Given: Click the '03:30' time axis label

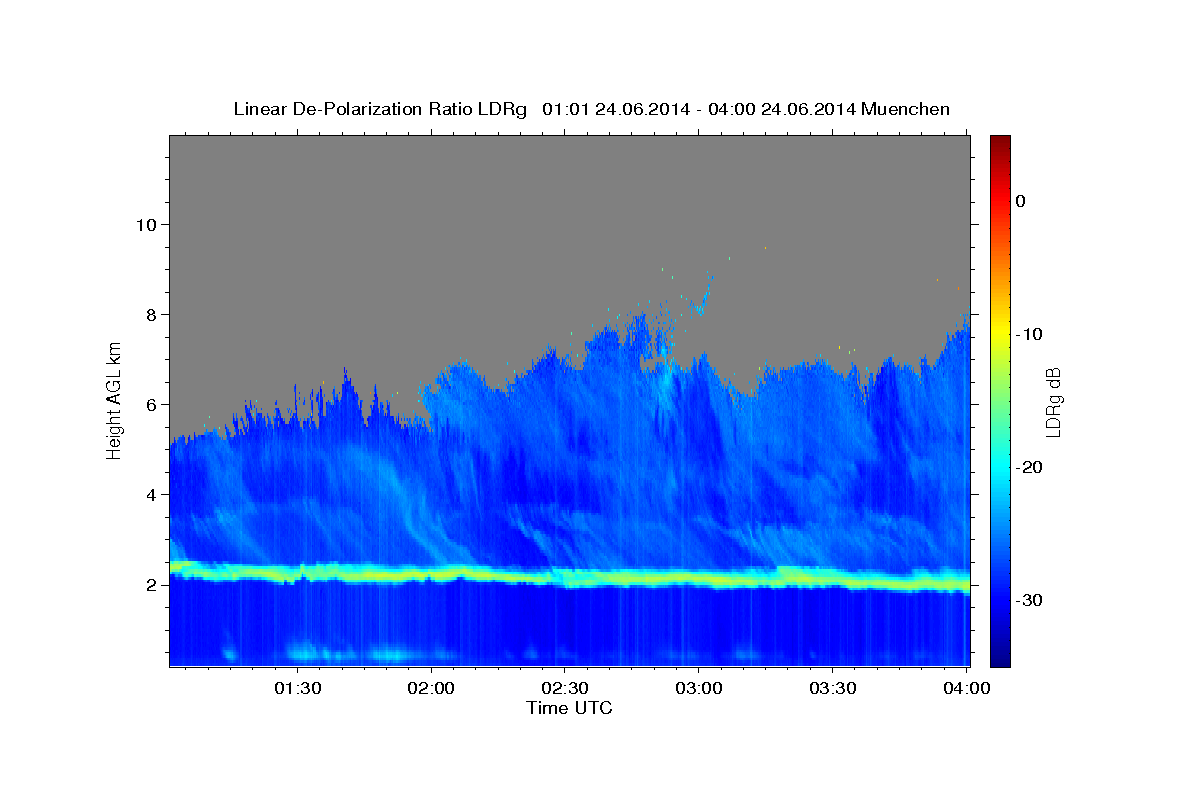Looking at the screenshot, I should click(833, 689).
